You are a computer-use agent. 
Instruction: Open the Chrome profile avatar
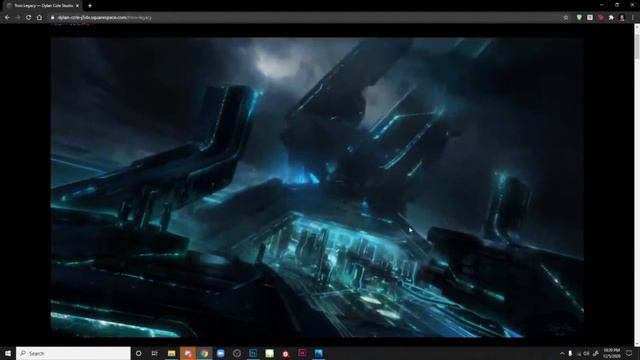tap(622, 18)
